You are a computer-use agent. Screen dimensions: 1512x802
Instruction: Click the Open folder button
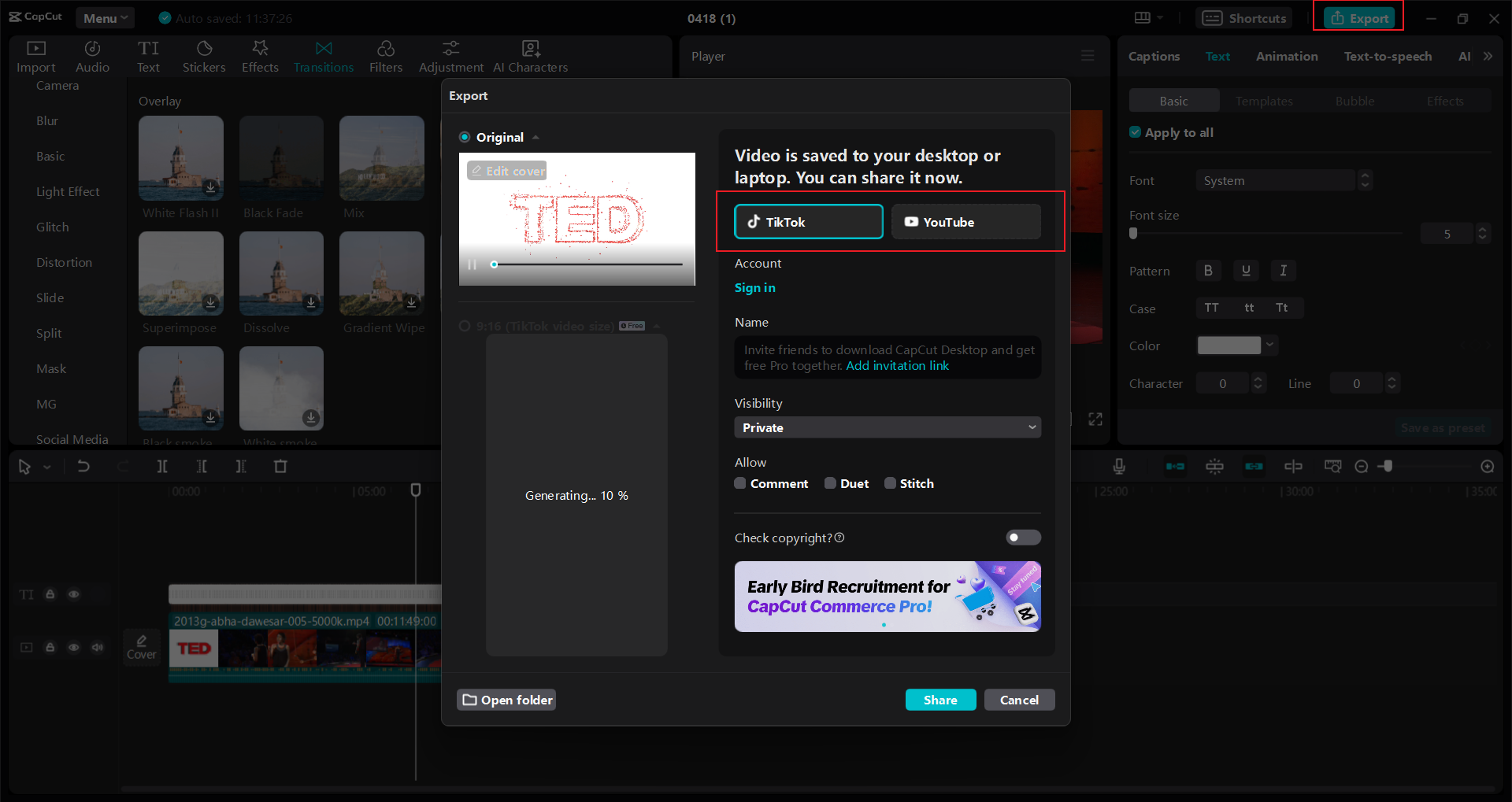click(506, 700)
